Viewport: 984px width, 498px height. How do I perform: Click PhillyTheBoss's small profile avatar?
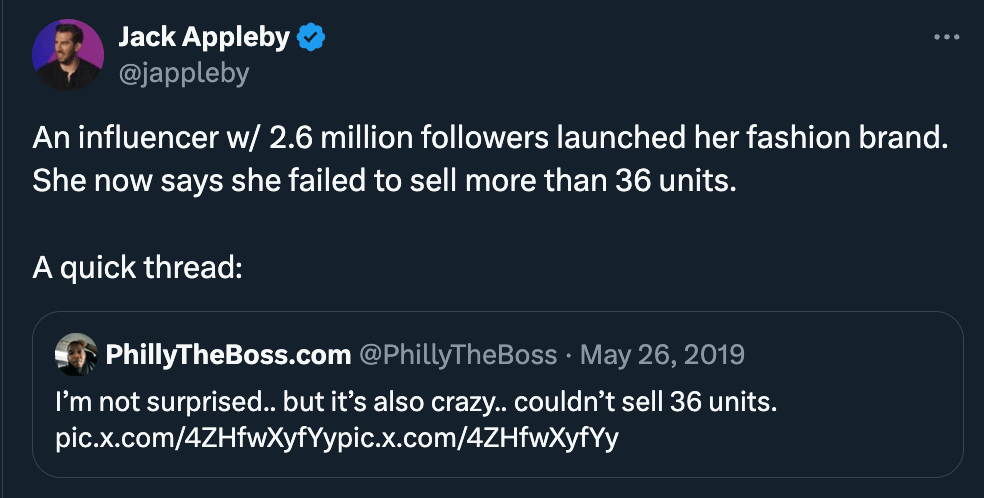click(x=76, y=354)
